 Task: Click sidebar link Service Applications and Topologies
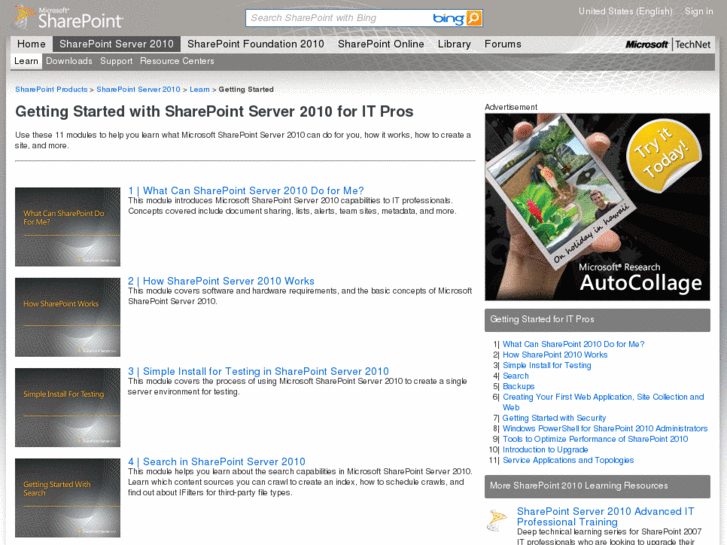tap(568, 461)
